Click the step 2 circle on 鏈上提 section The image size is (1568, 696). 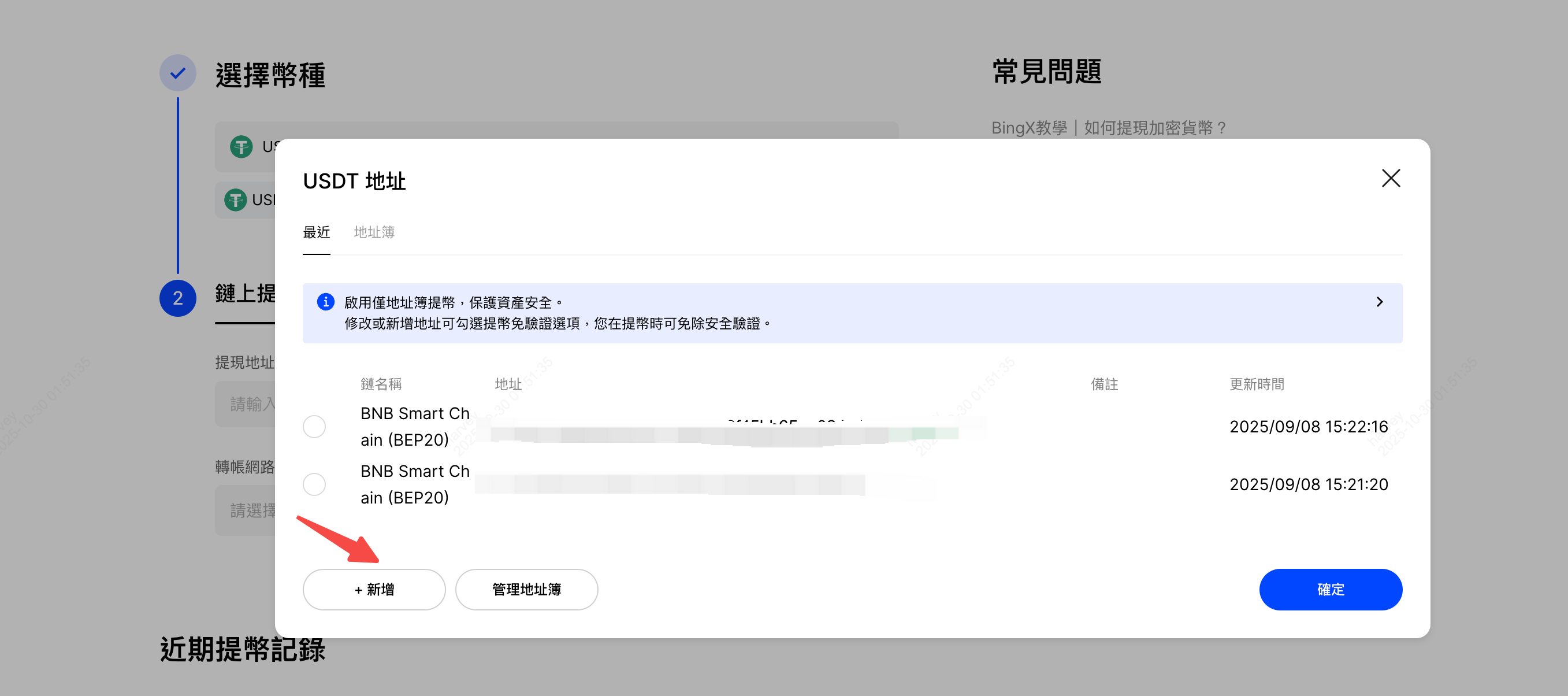click(177, 298)
